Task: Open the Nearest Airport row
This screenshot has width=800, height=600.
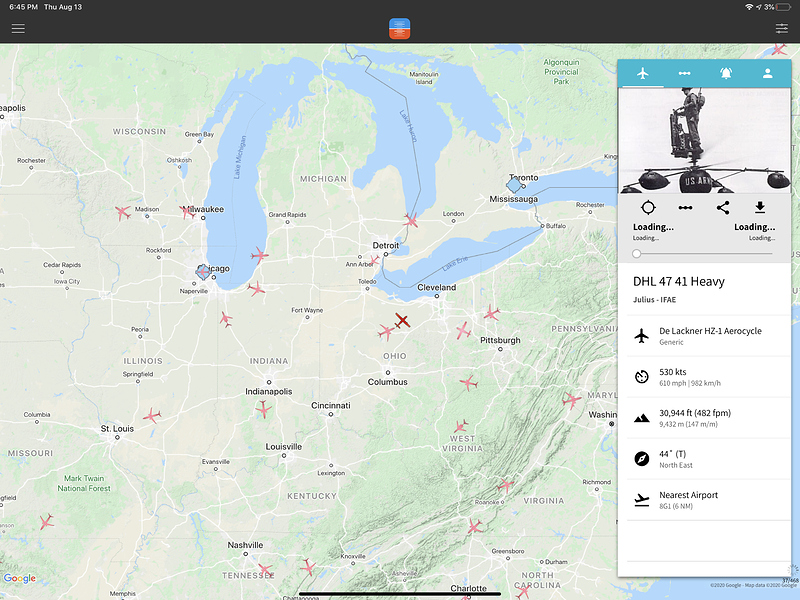Action: pyautogui.click(x=708, y=500)
